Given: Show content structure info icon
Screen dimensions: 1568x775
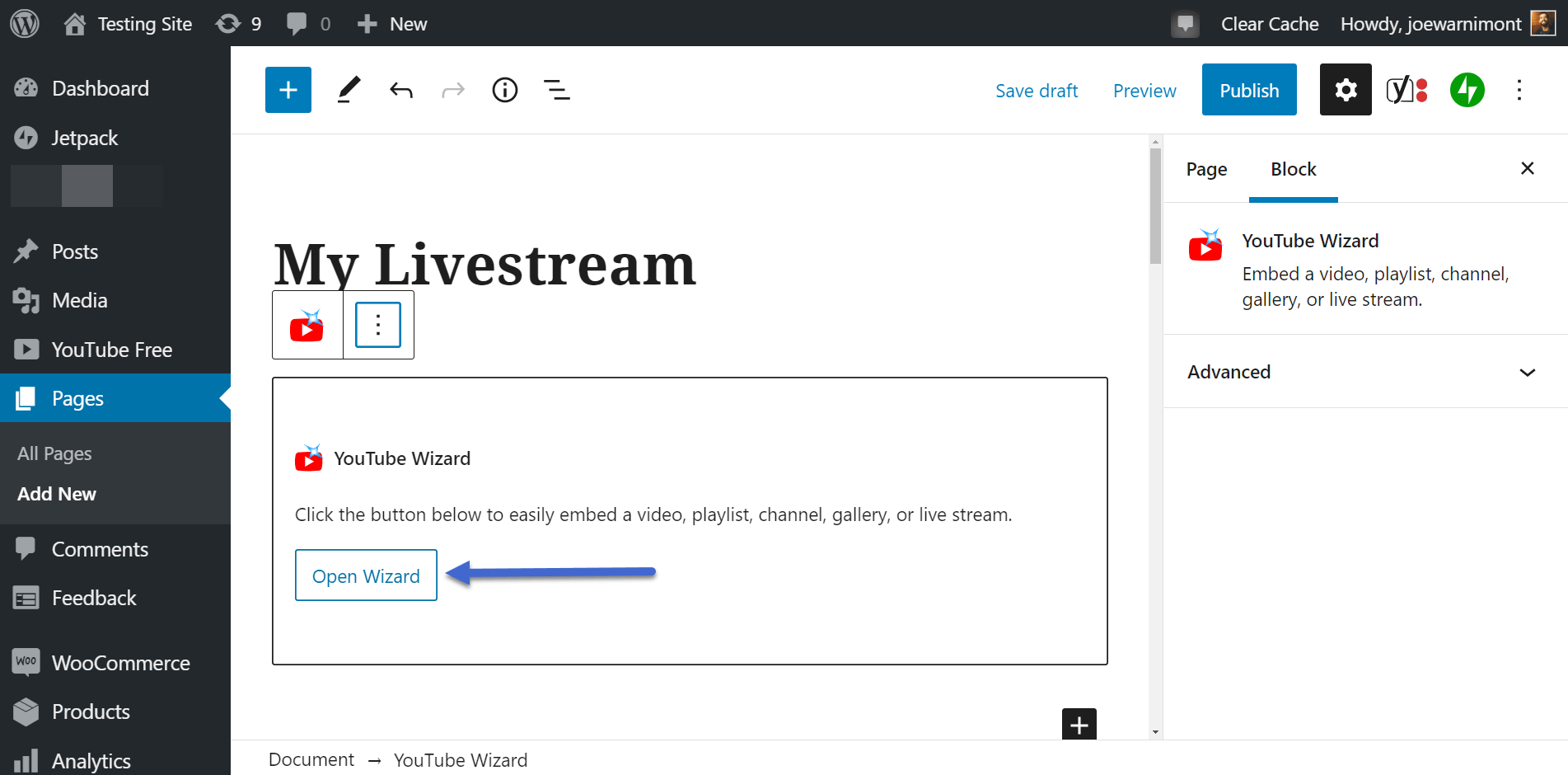Looking at the screenshot, I should (505, 90).
